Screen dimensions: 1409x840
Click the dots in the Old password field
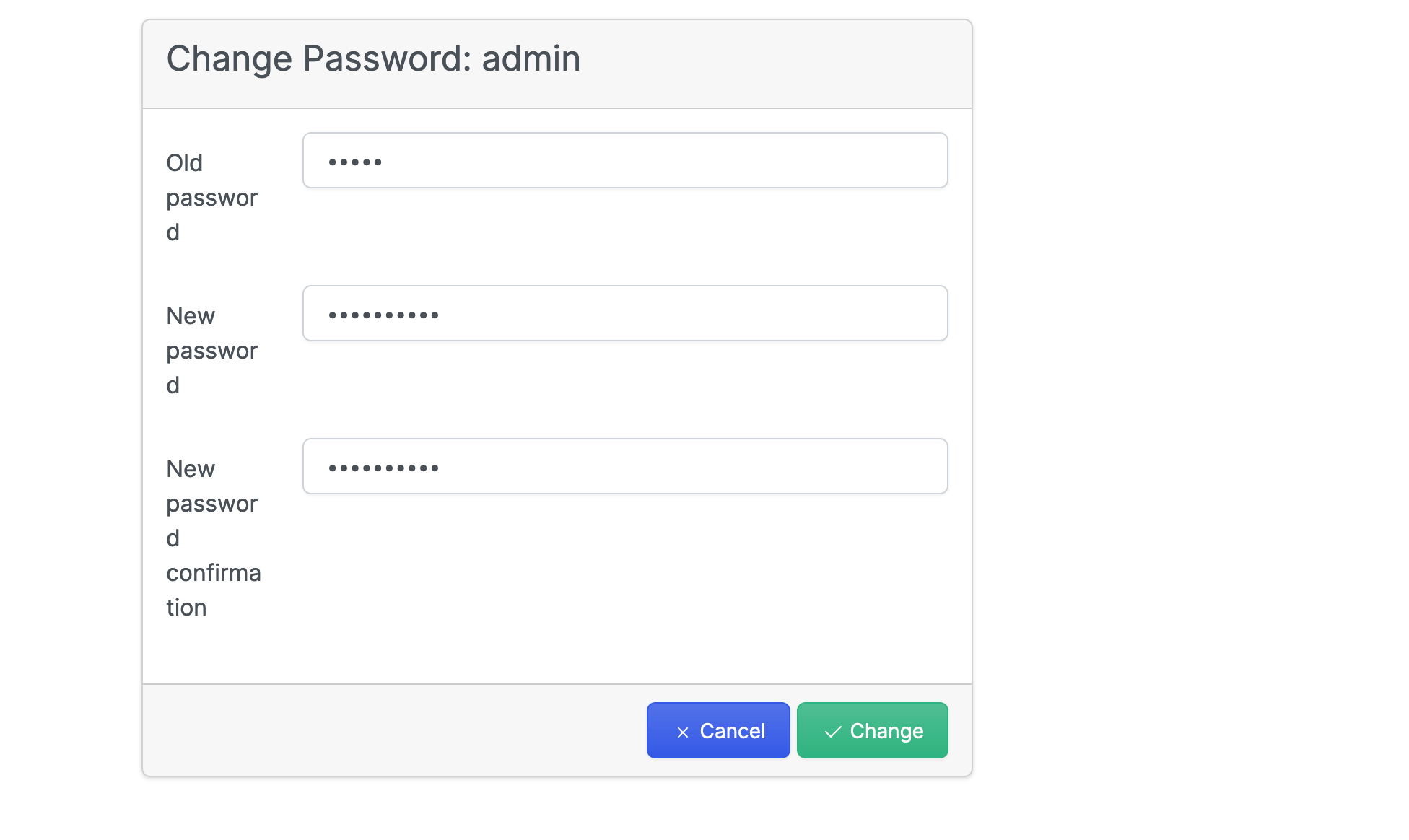coord(355,160)
